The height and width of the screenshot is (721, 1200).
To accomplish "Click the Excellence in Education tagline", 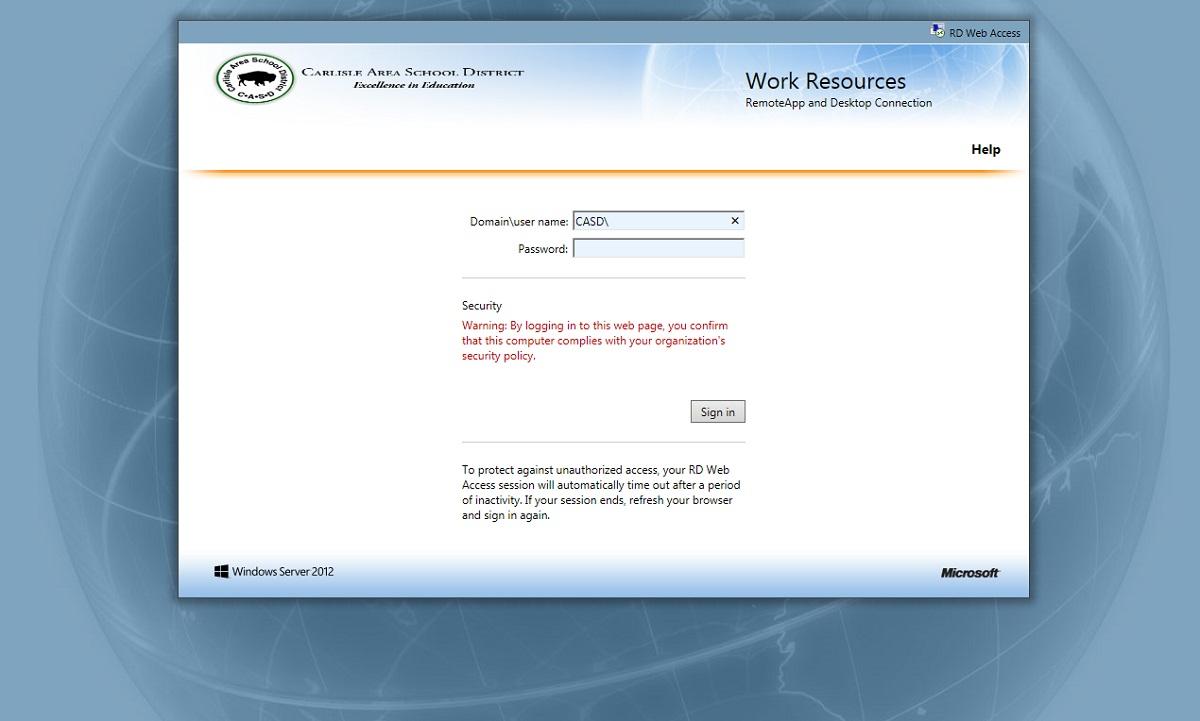I will [x=413, y=85].
